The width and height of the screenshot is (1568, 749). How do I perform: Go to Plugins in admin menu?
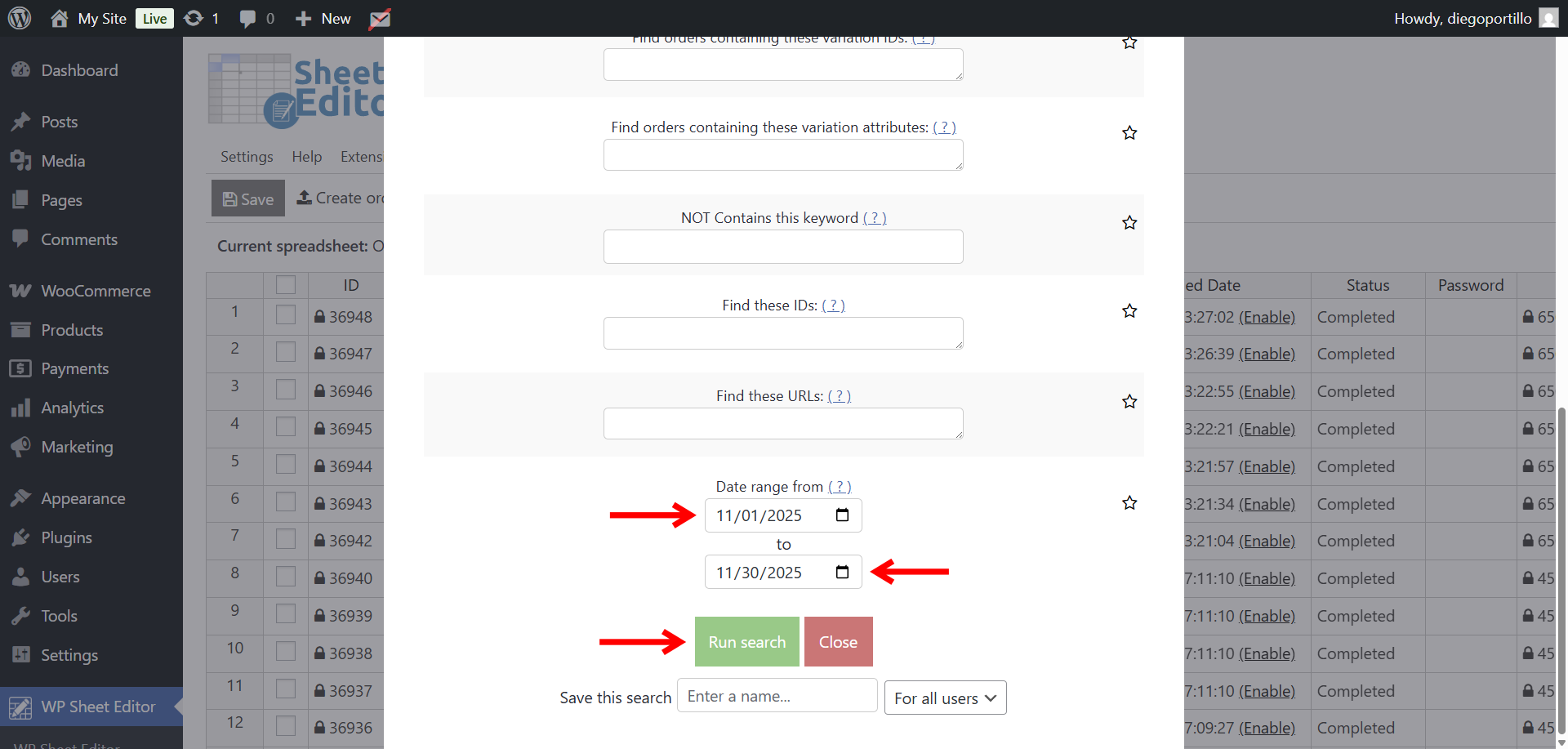pyautogui.click(x=66, y=537)
